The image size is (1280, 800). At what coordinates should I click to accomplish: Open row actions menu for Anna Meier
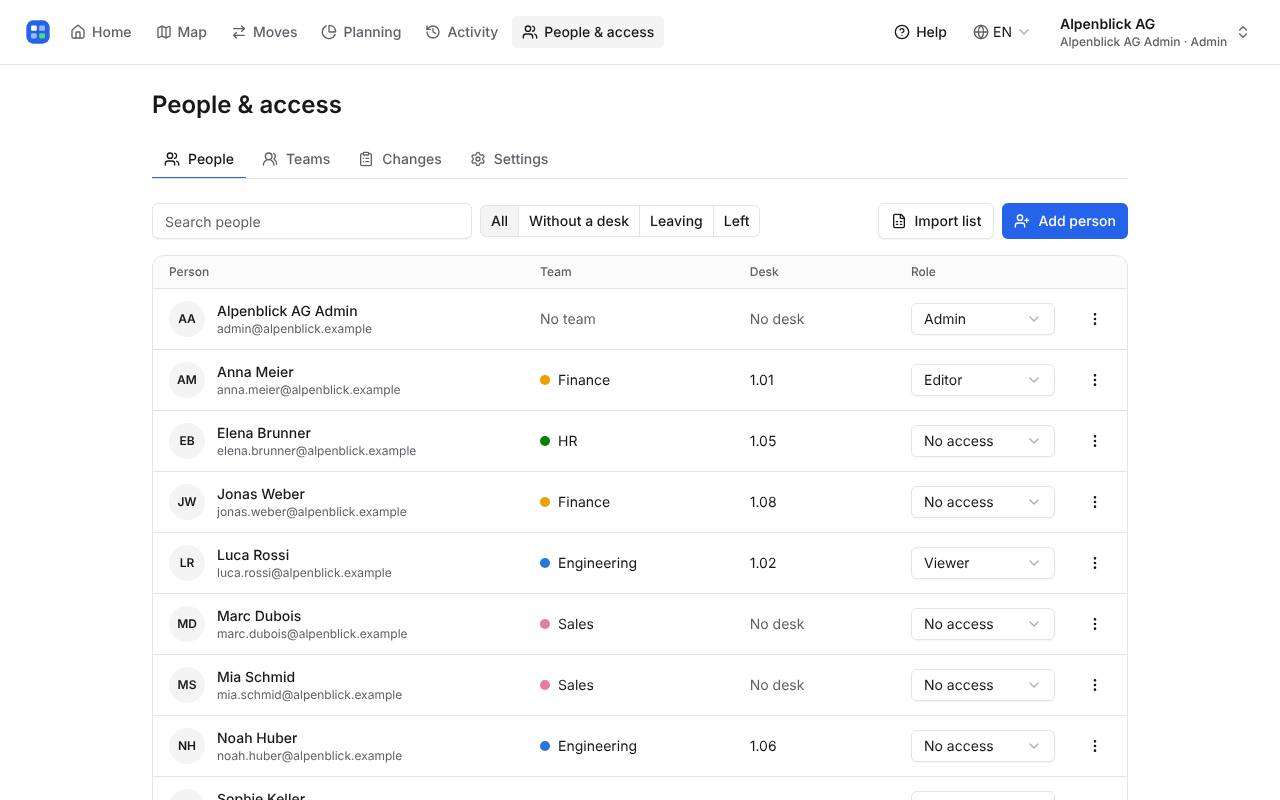[x=1095, y=380]
